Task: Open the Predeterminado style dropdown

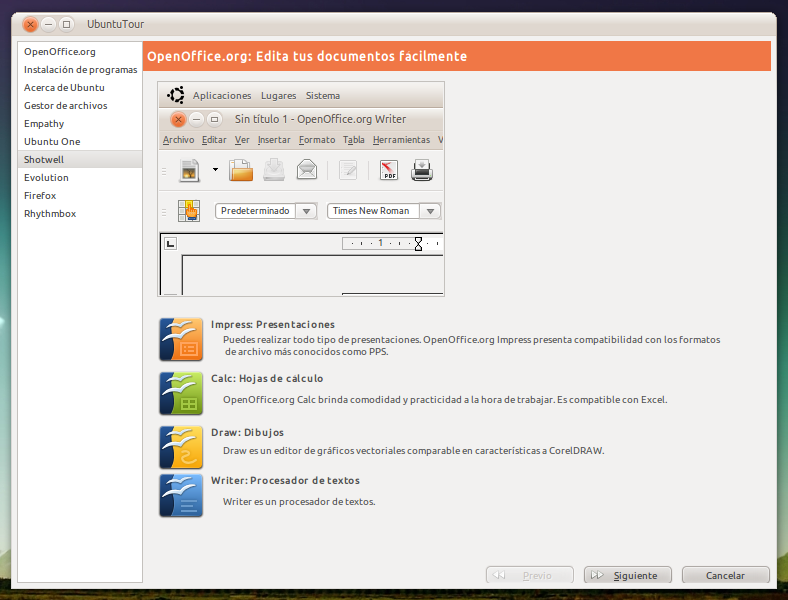Action: [x=305, y=211]
